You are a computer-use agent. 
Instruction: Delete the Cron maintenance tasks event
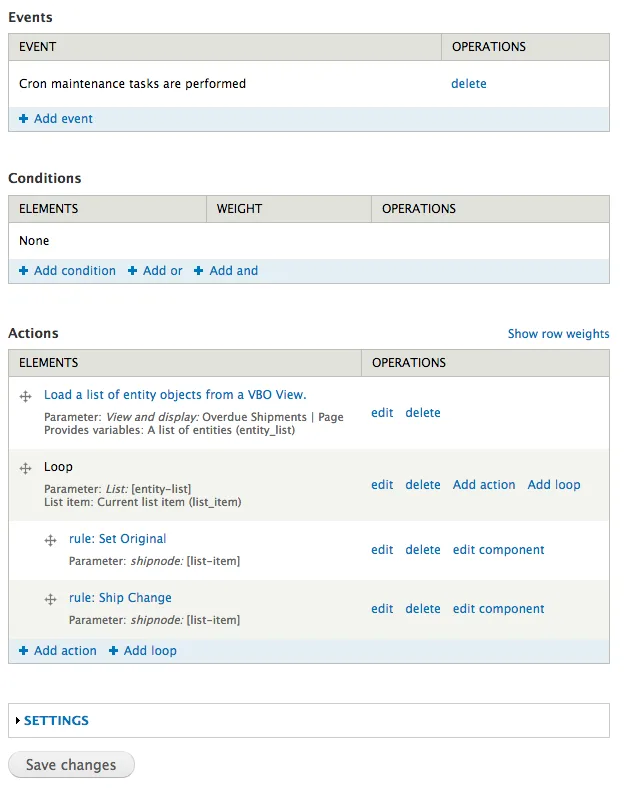468,84
